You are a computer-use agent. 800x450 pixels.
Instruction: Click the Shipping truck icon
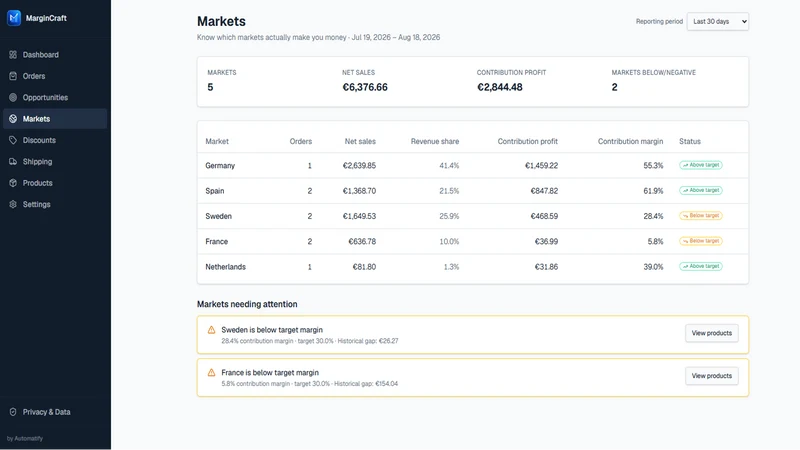13,162
